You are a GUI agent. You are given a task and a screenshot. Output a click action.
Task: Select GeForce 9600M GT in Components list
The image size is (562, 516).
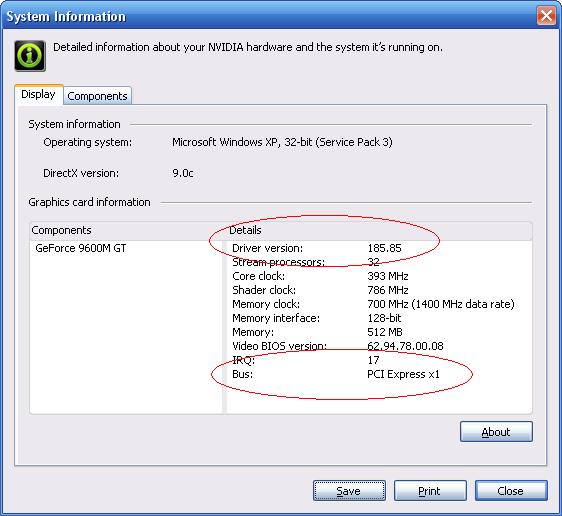81,248
